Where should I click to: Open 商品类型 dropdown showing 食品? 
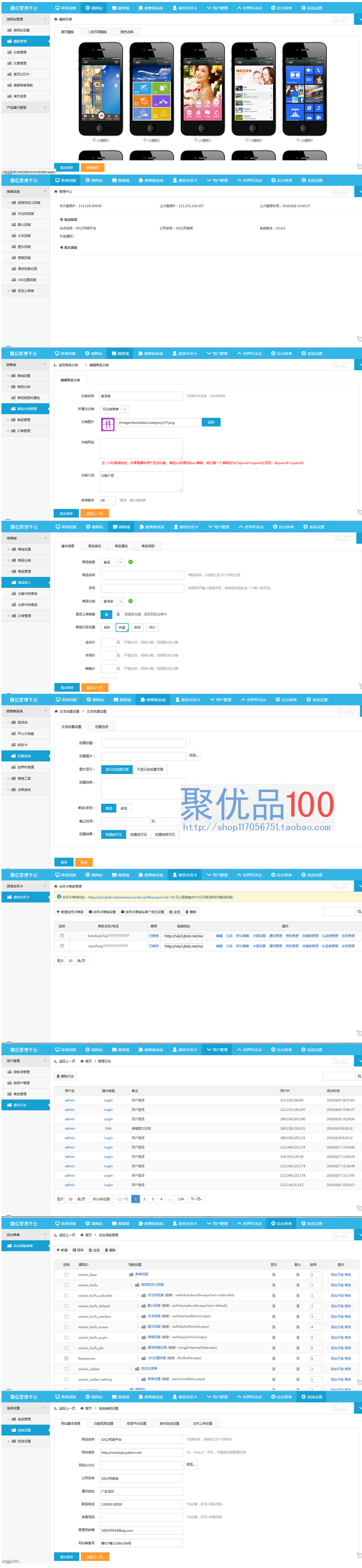(112, 562)
